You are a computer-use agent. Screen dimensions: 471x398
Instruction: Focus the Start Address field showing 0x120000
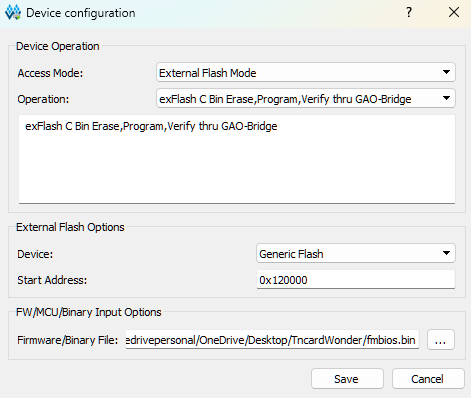tap(356, 279)
